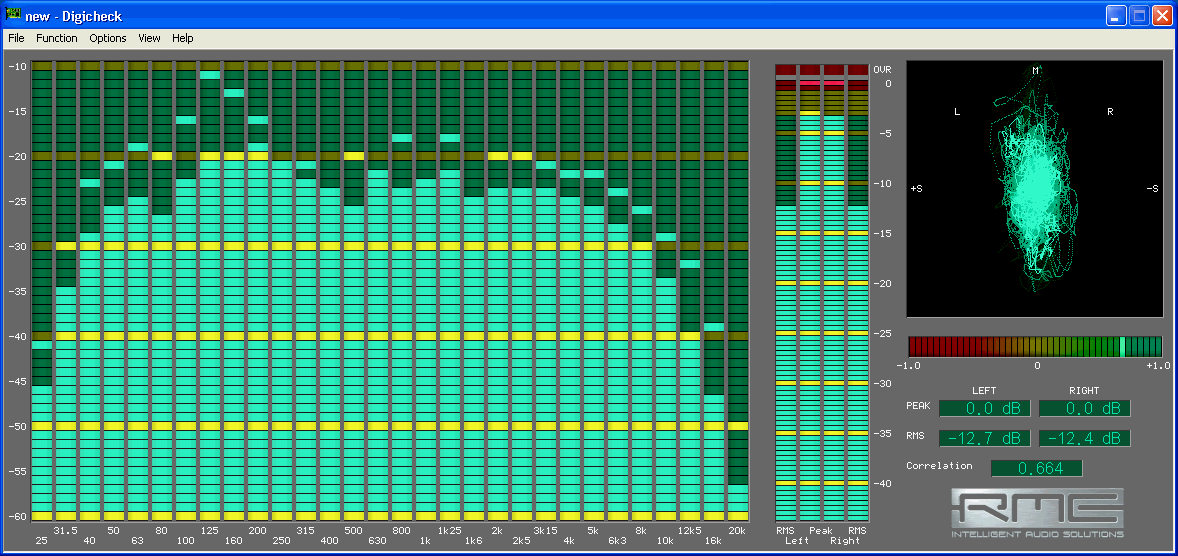Click the stereo correlation meter bar
Image resolution: width=1178 pixels, height=556 pixels.
point(1035,346)
